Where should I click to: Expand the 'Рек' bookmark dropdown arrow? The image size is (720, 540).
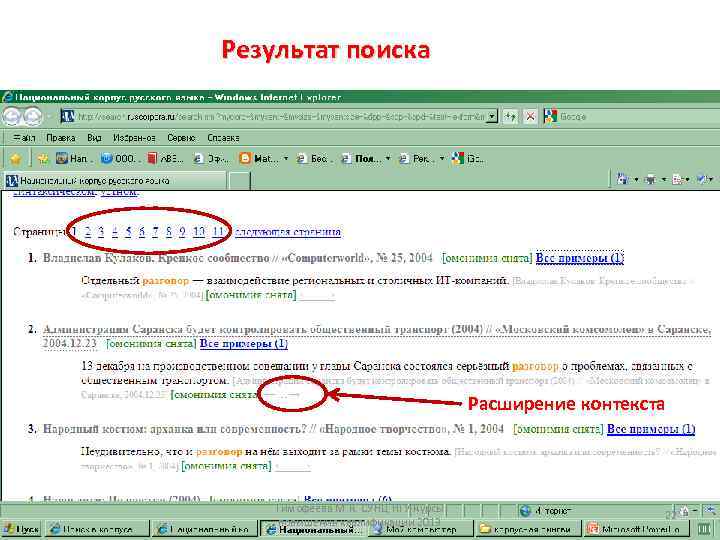[442, 159]
